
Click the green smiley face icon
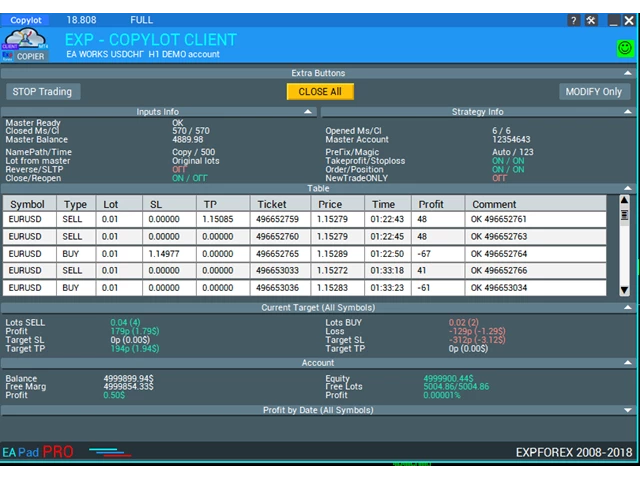624,47
